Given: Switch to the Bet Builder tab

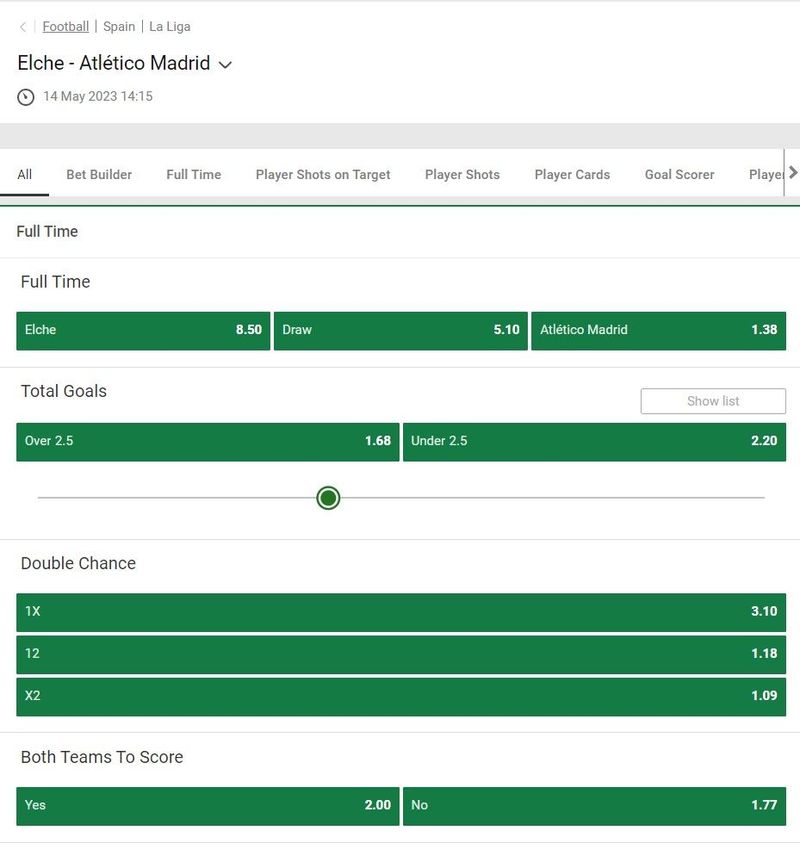Looking at the screenshot, I should click(x=99, y=174).
